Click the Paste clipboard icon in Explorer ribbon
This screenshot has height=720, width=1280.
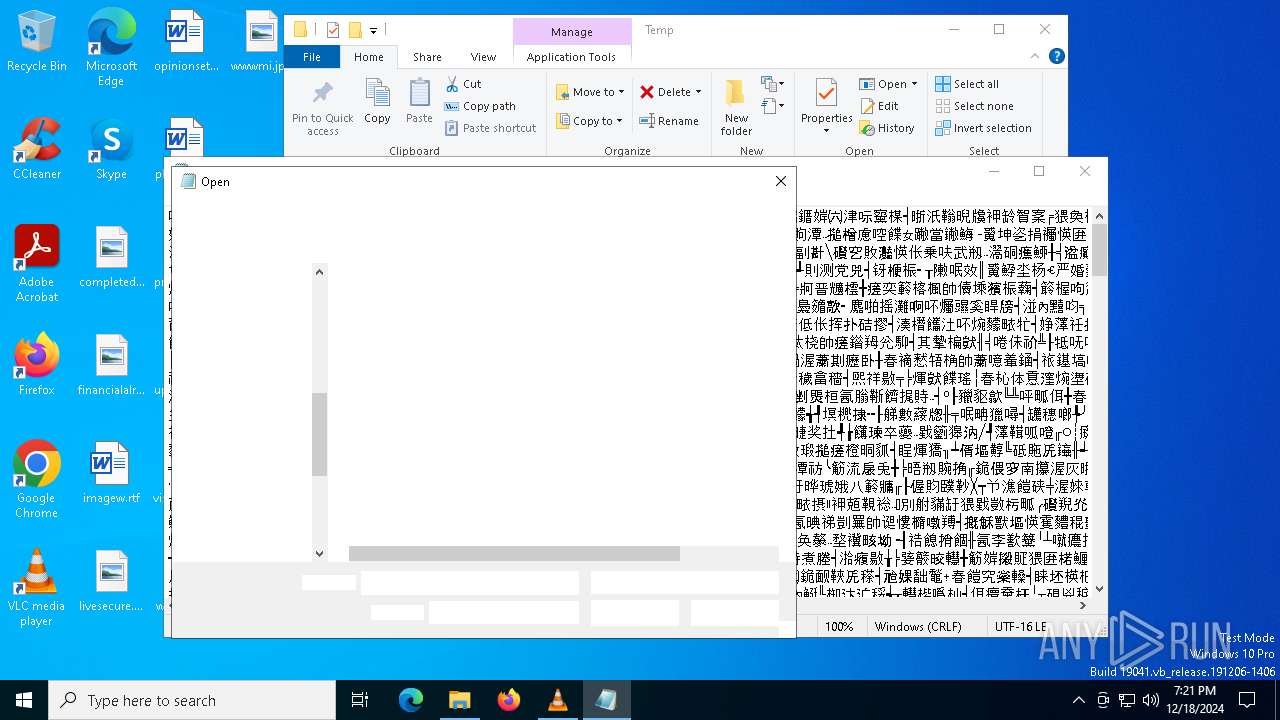point(419,102)
